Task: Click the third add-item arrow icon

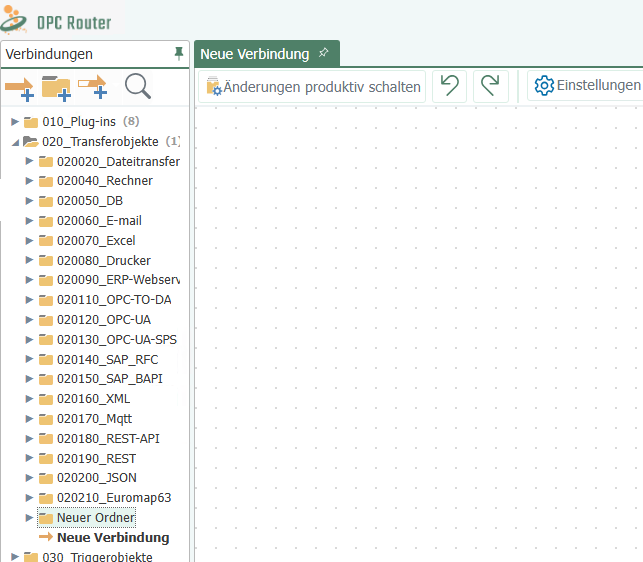Action: tap(93, 88)
